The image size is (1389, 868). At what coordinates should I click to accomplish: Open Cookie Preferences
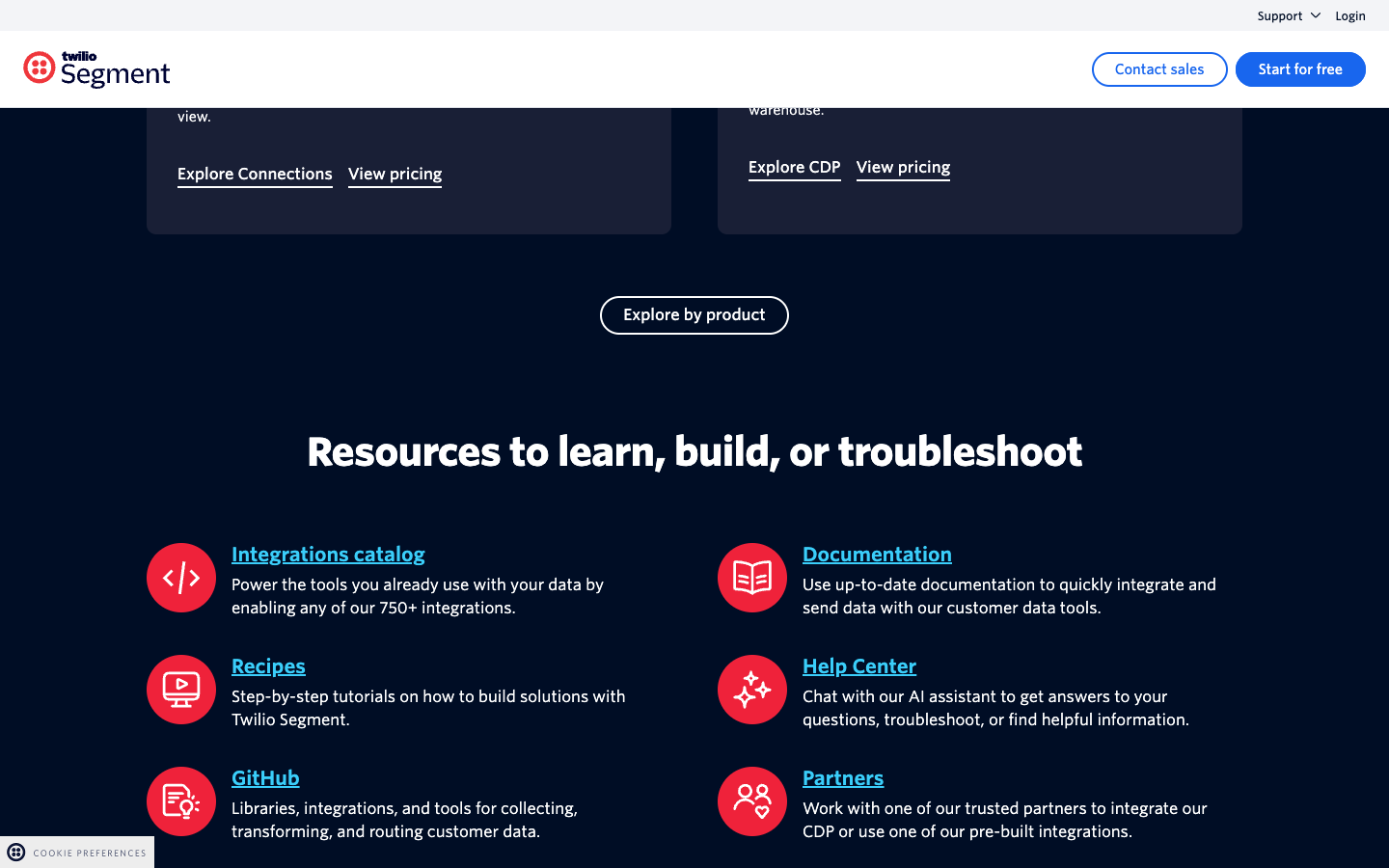[x=77, y=853]
